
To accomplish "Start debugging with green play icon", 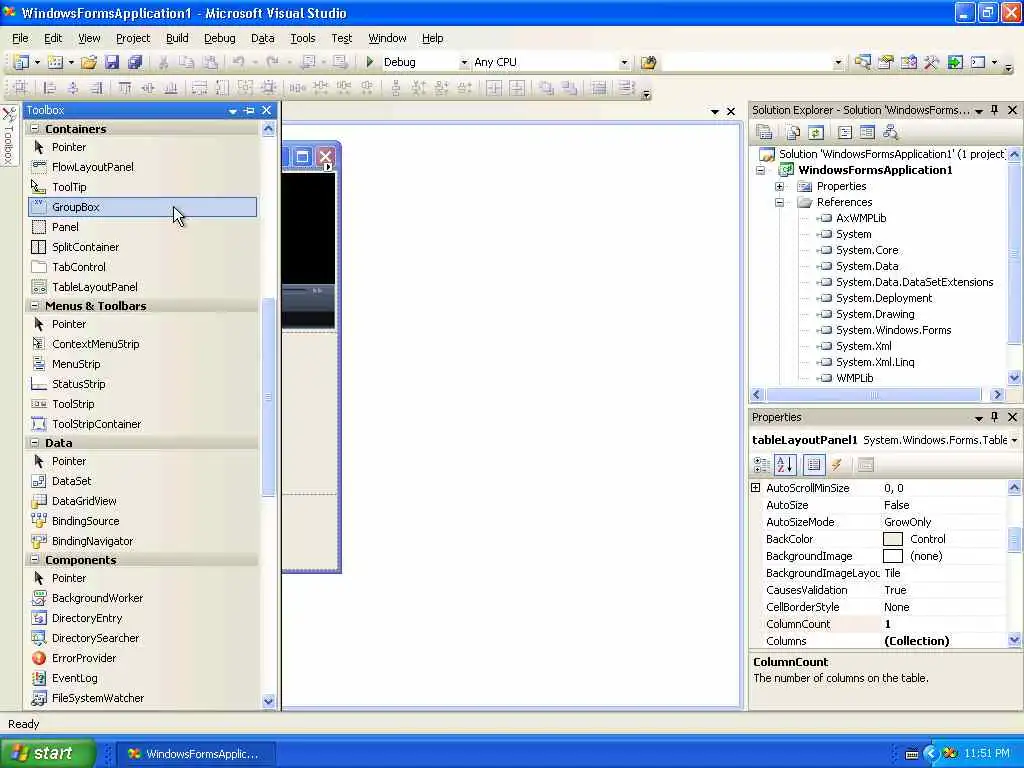I will 370,62.
